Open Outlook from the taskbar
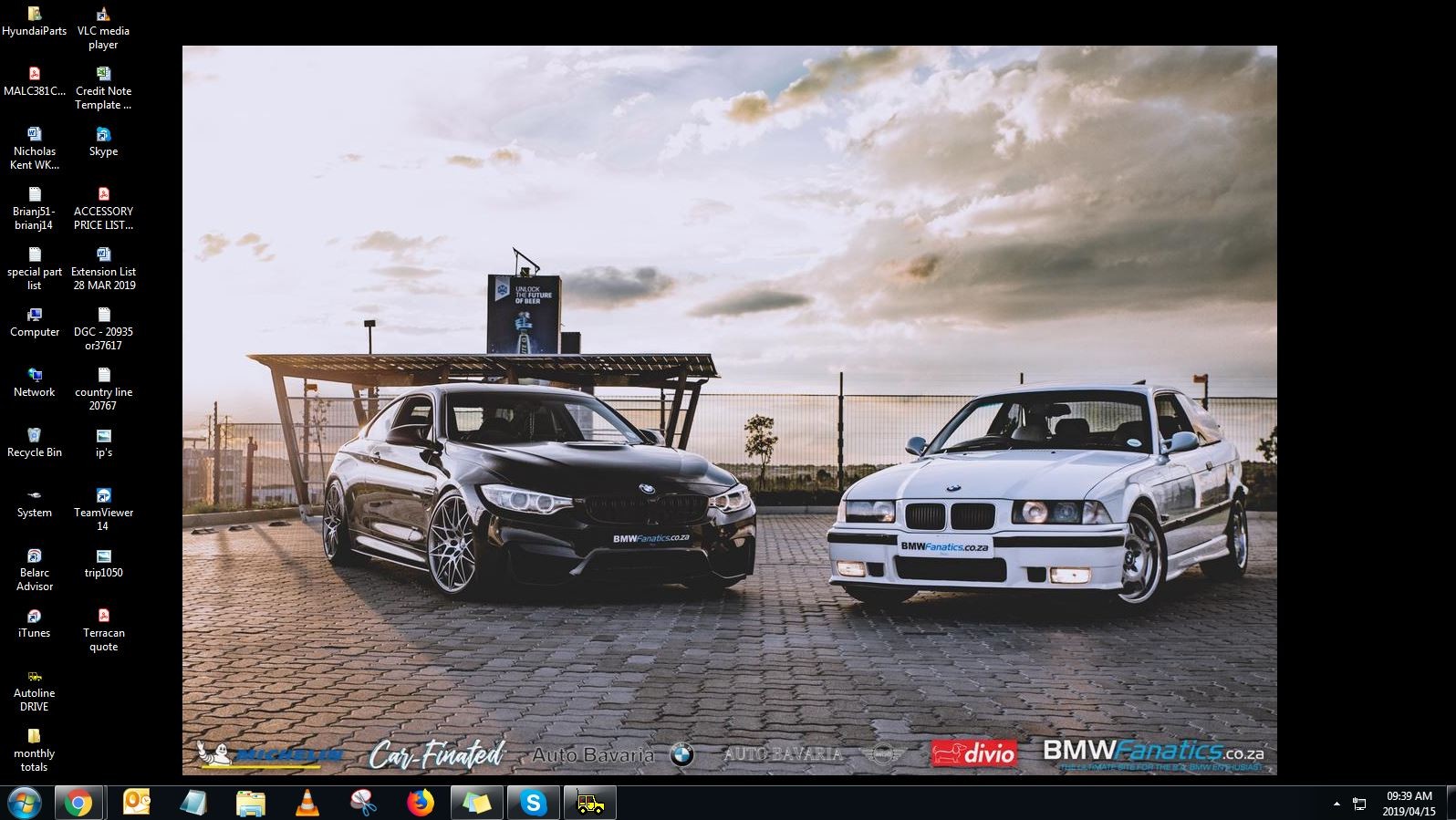1456x820 pixels. pyautogui.click(x=137, y=804)
